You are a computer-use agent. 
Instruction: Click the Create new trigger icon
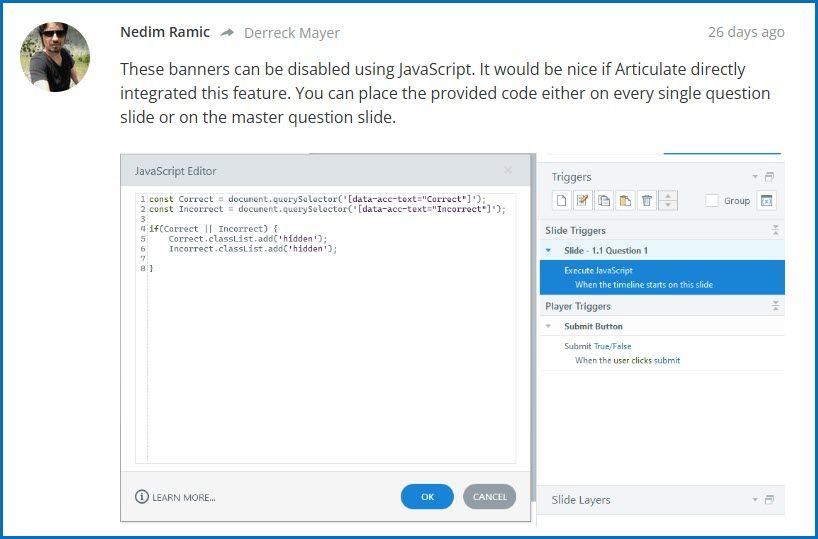[x=562, y=201]
